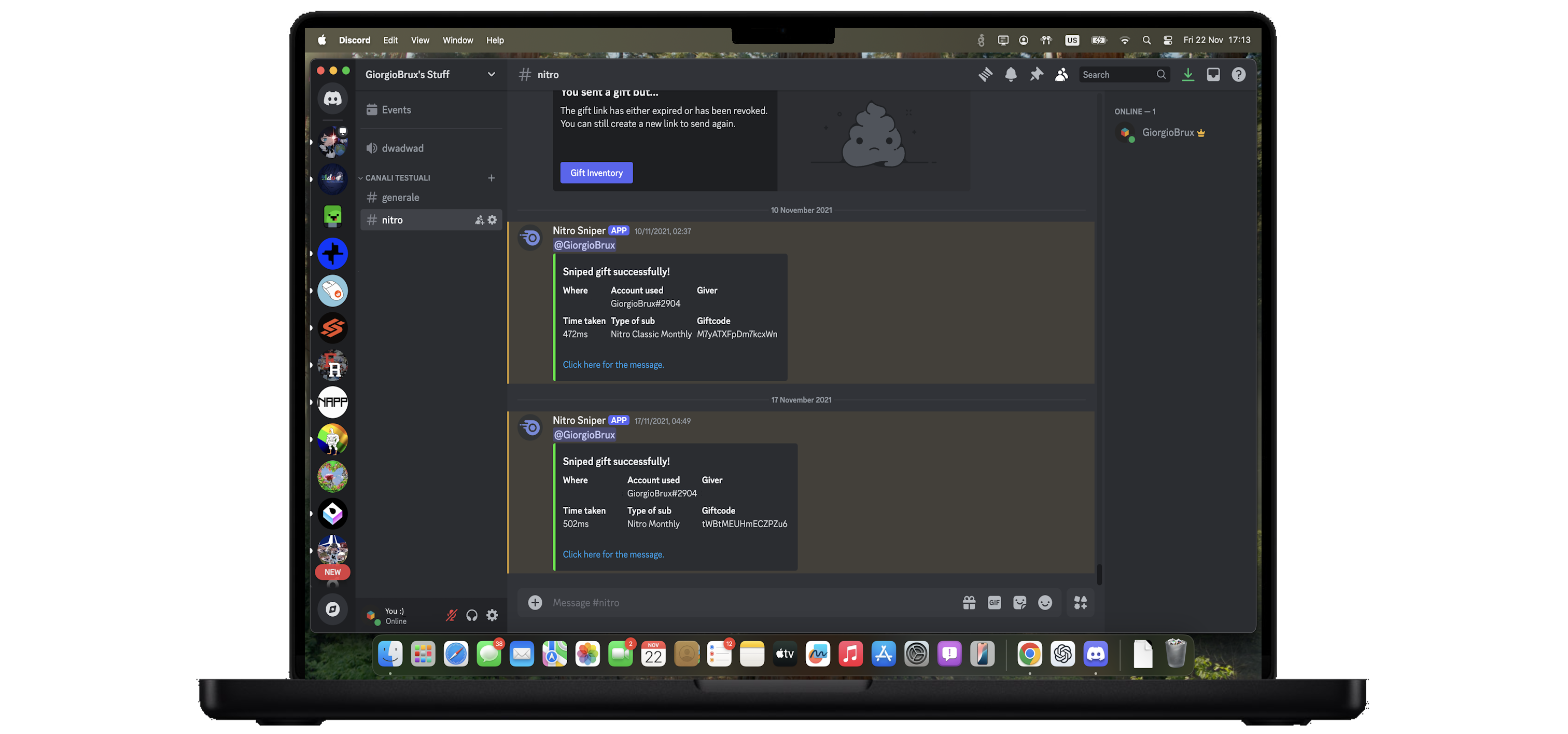
Task: Create channel with plus next to CANALI TESTUALI
Action: point(491,178)
